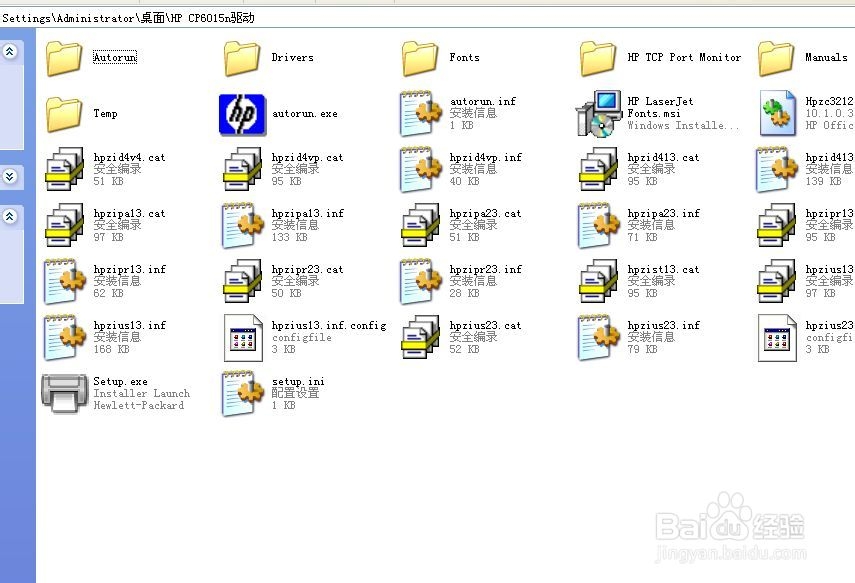The width and height of the screenshot is (855, 583).
Task: Select the Temp folder icon
Action: (64, 114)
